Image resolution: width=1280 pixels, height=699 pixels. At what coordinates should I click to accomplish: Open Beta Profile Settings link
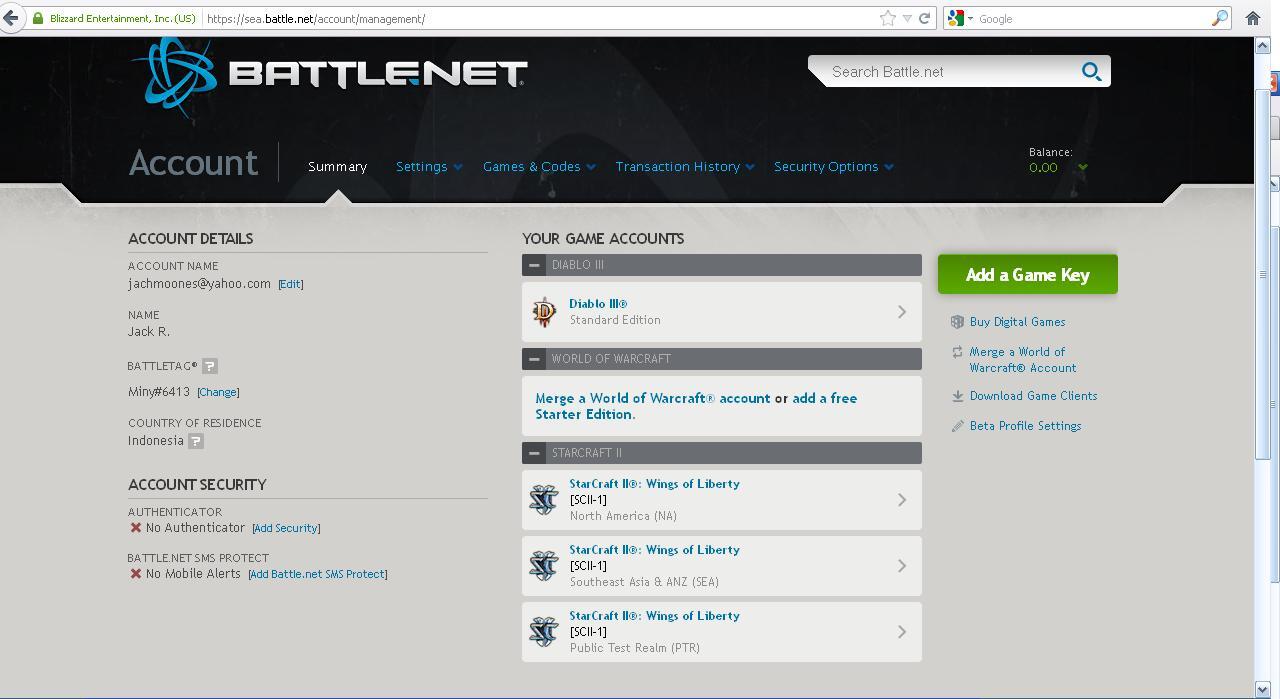[1025, 426]
